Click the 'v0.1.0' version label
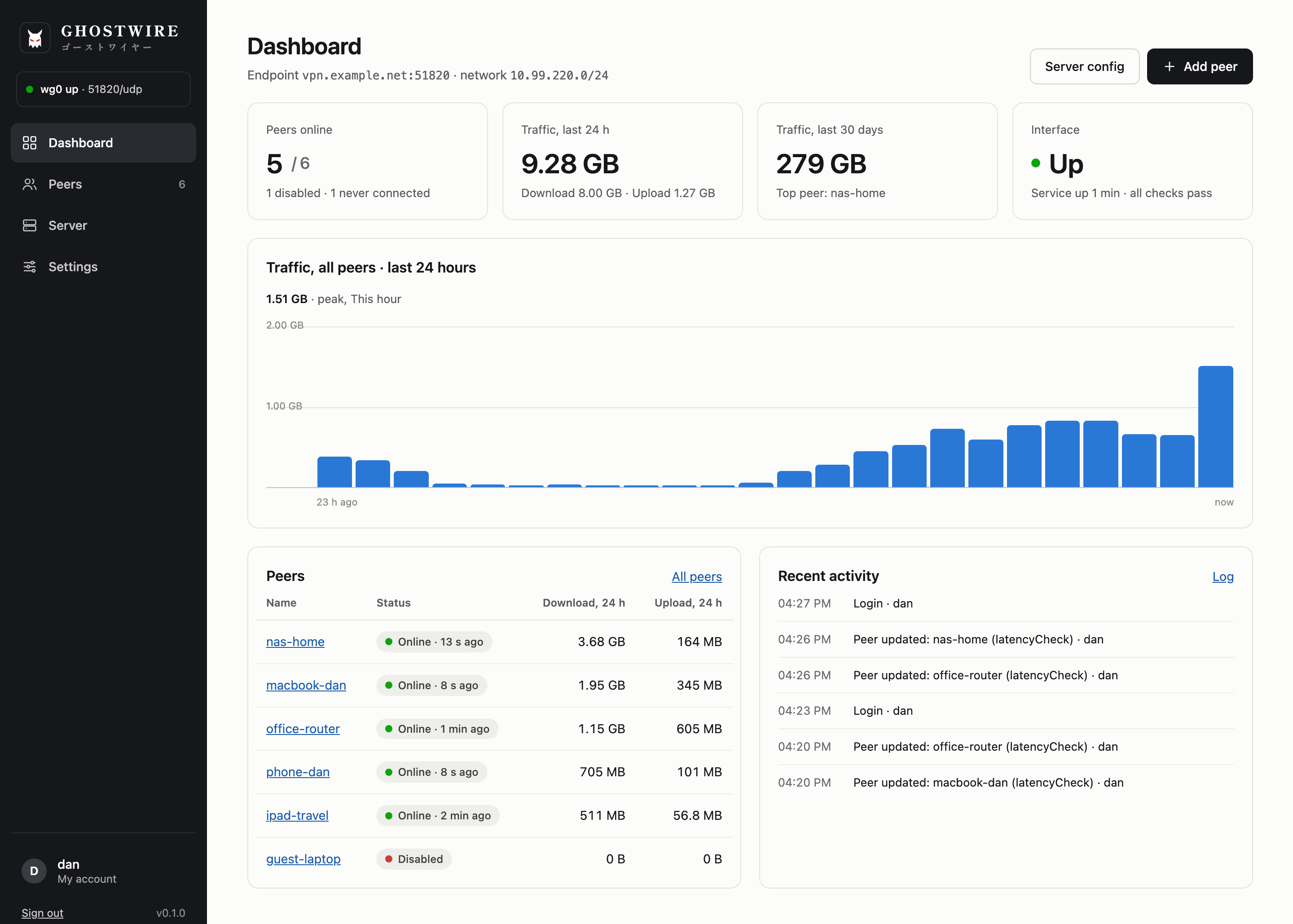 (x=171, y=913)
